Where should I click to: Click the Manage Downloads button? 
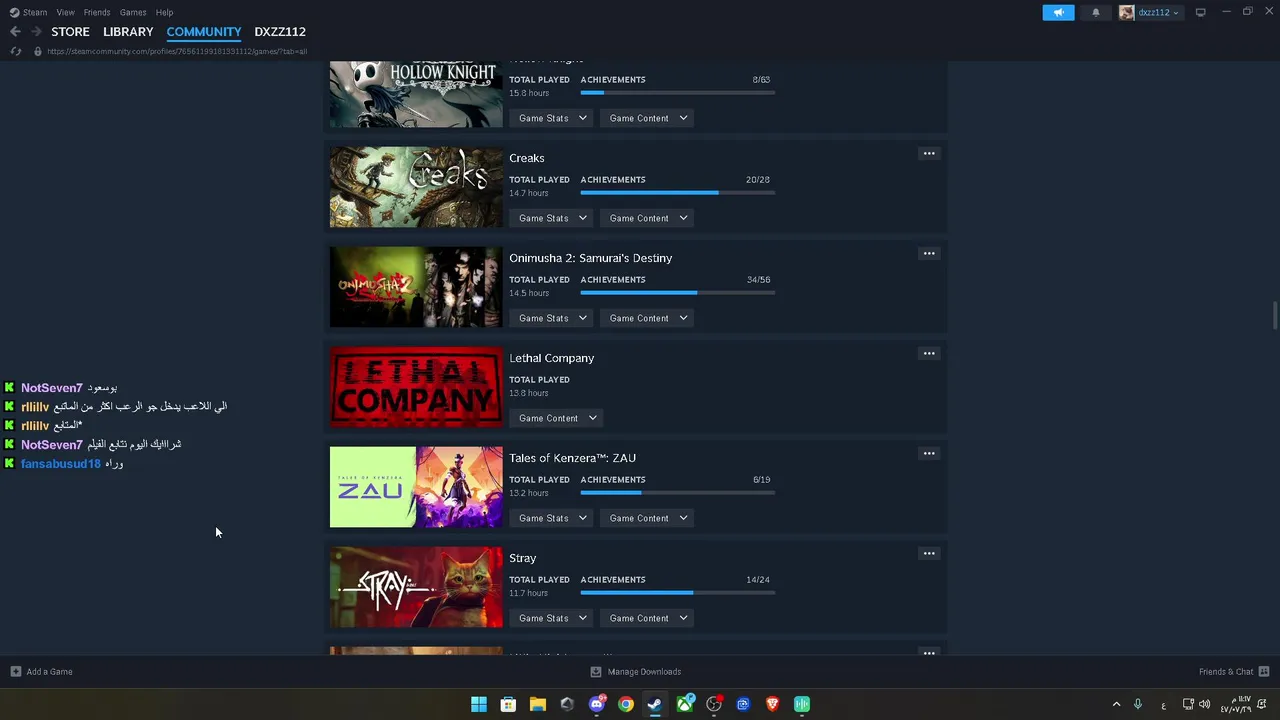tap(636, 672)
